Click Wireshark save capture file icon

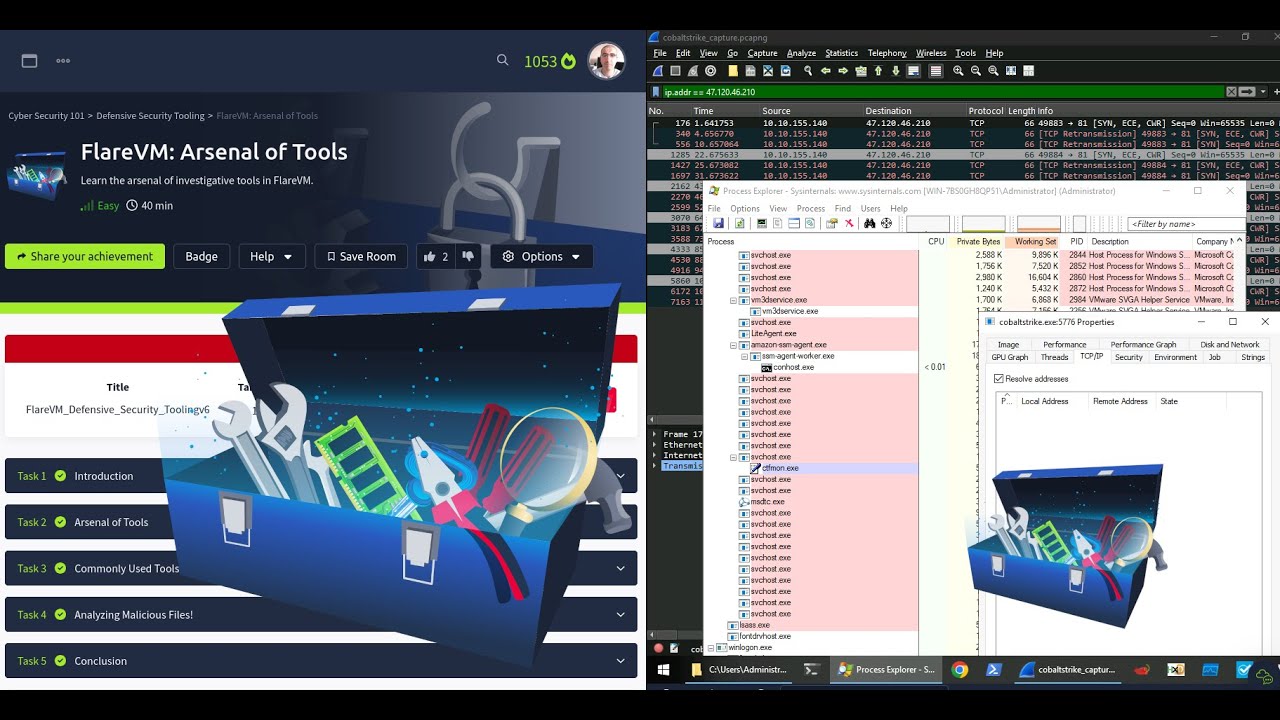[750, 71]
